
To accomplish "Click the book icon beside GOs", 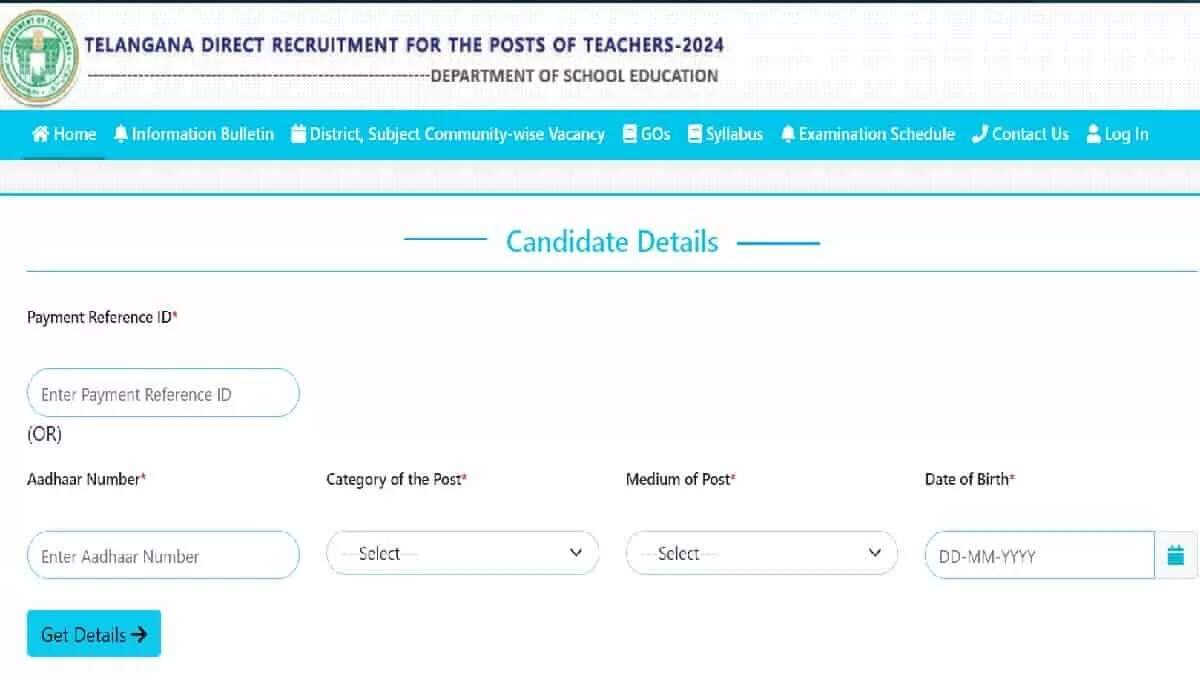I will (630, 134).
